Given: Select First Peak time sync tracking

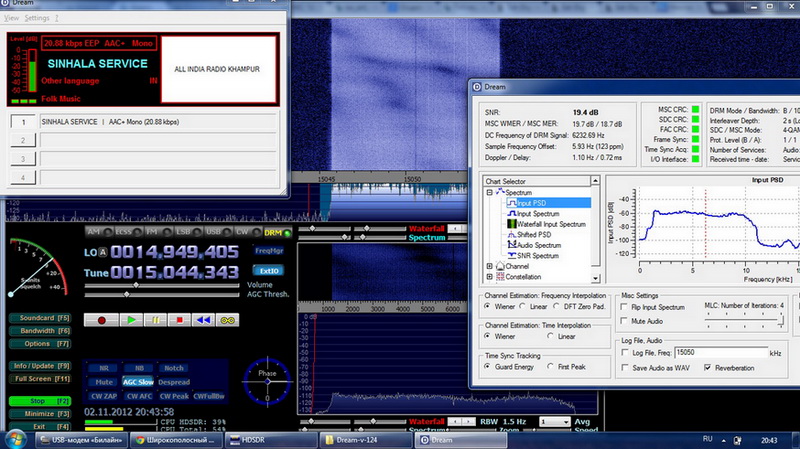Looking at the screenshot, I should click(550, 367).
